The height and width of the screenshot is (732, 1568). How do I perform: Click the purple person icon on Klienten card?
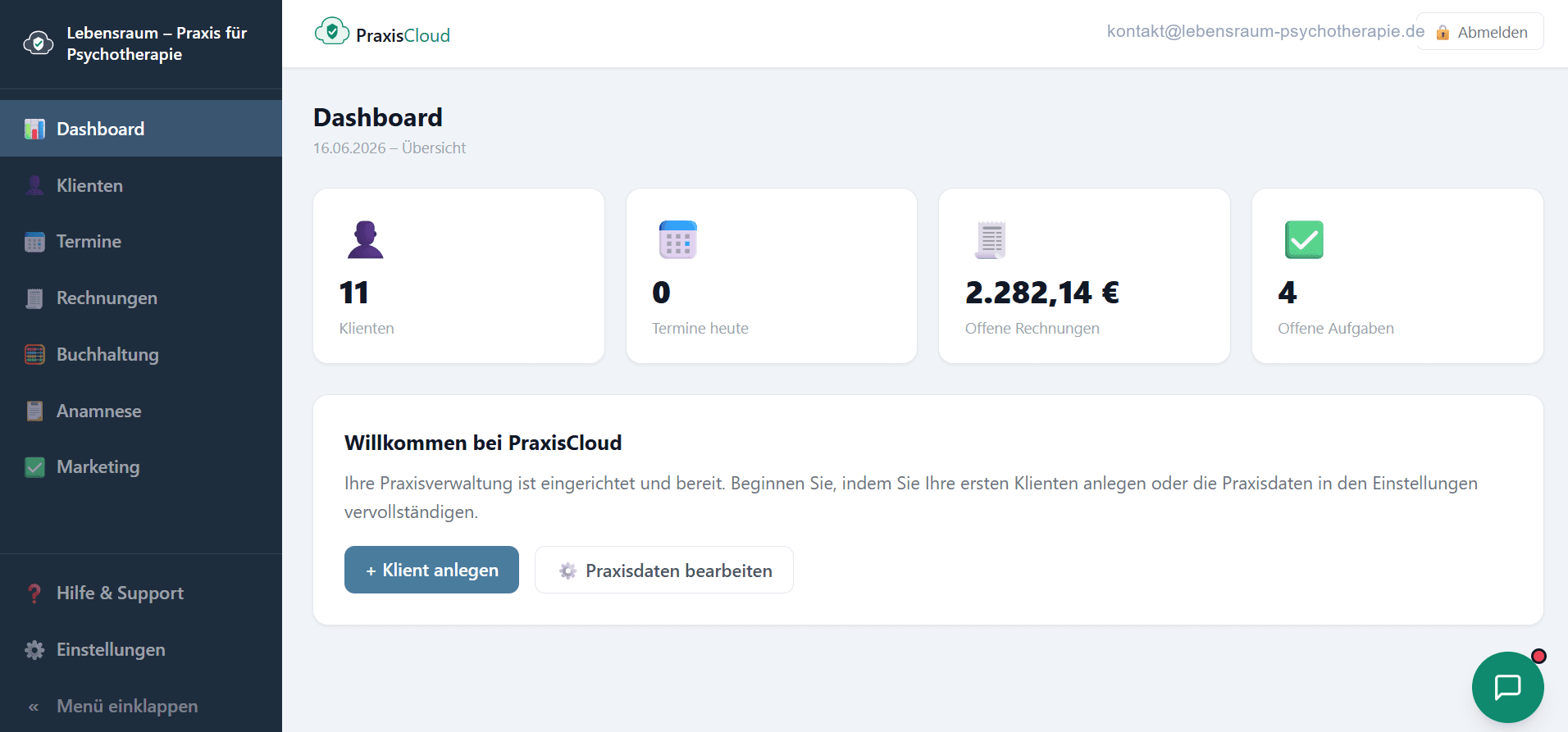pyautogui.click(x=366, y=239)
